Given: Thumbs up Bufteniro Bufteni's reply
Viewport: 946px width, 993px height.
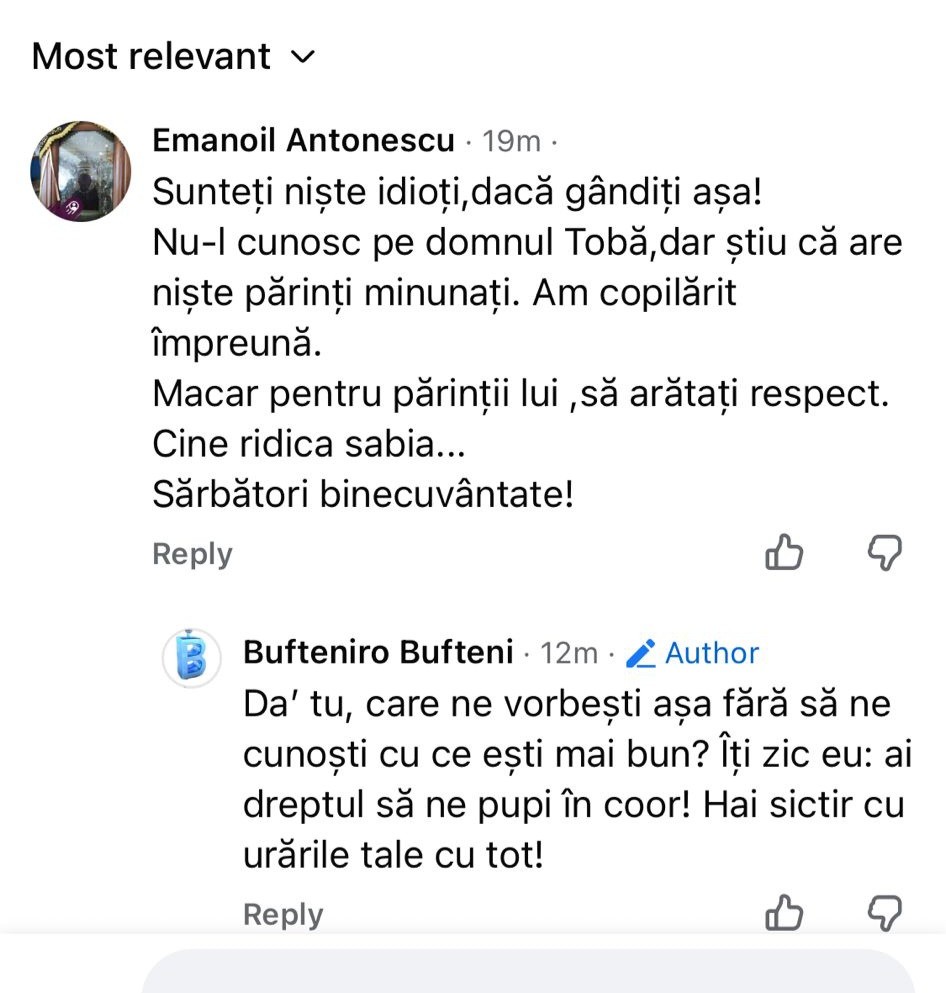Looking at the screenshot, I should pos(784,912).
